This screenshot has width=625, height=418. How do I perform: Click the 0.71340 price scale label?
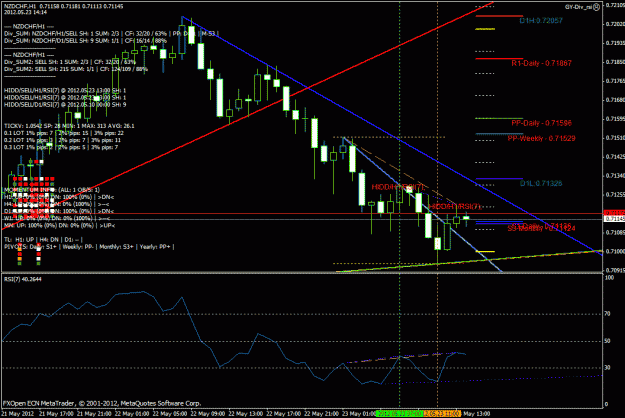point(615,175)
